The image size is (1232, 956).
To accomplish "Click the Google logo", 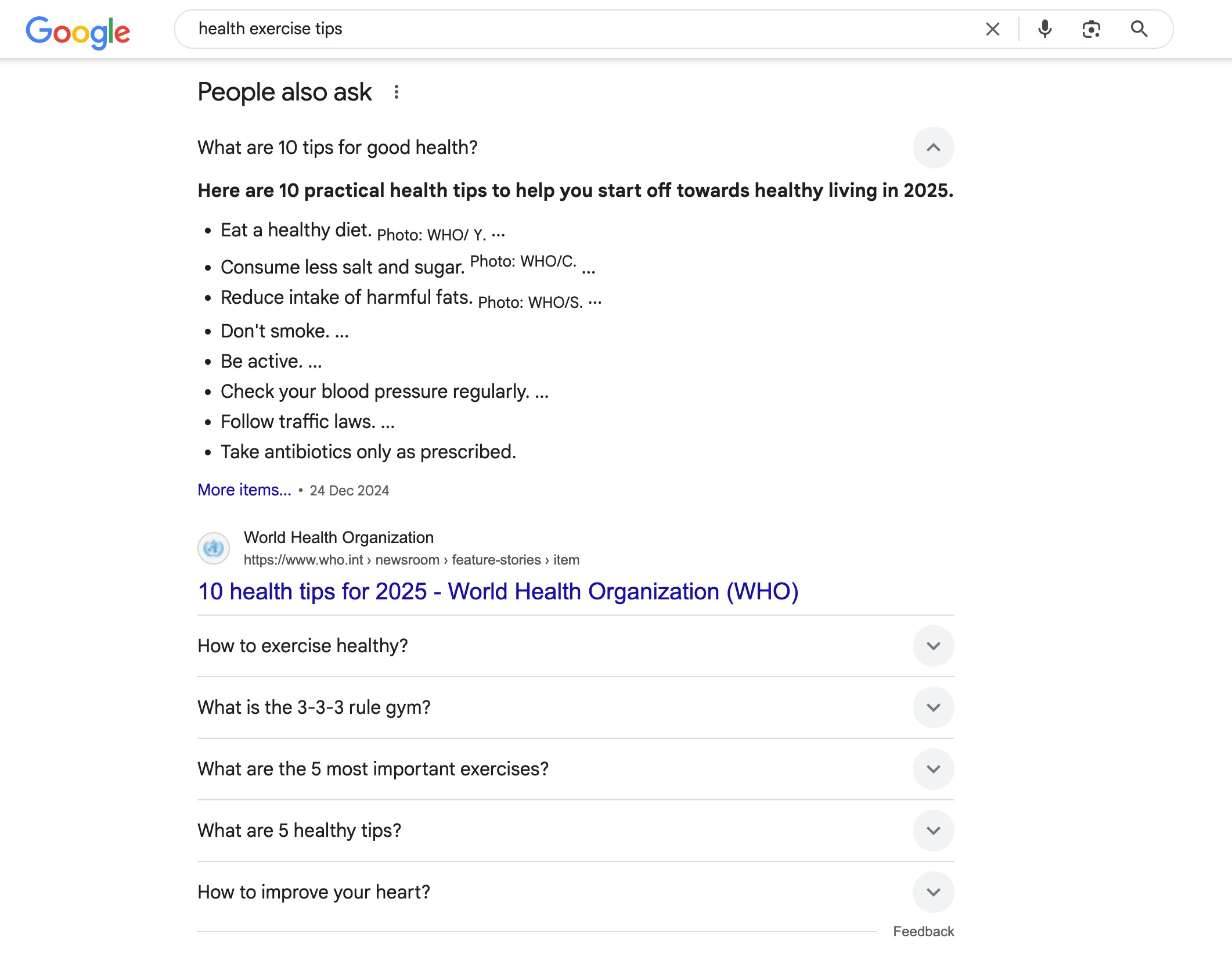I will (78, 31).
